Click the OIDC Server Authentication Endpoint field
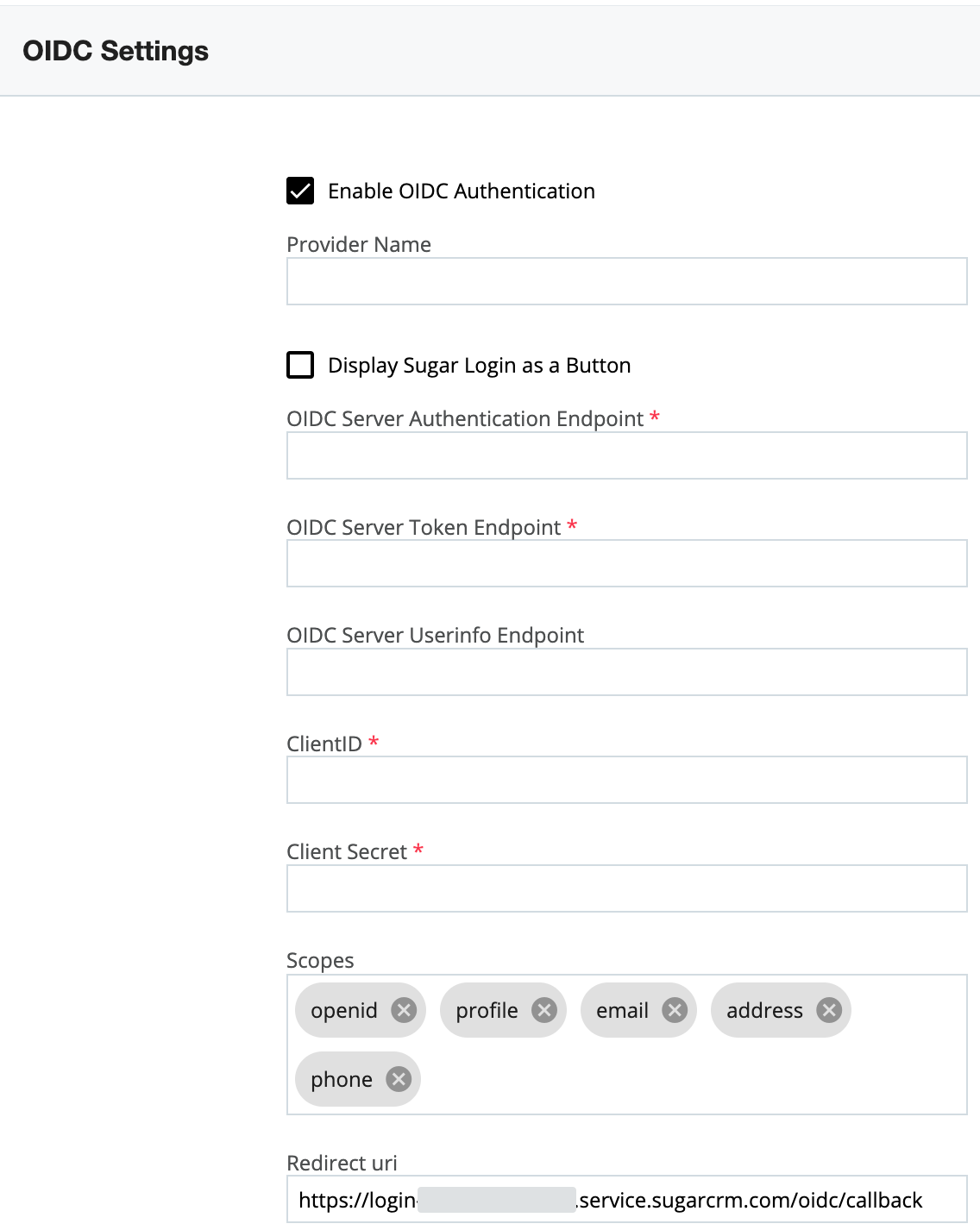 click(x=626, y=455)
